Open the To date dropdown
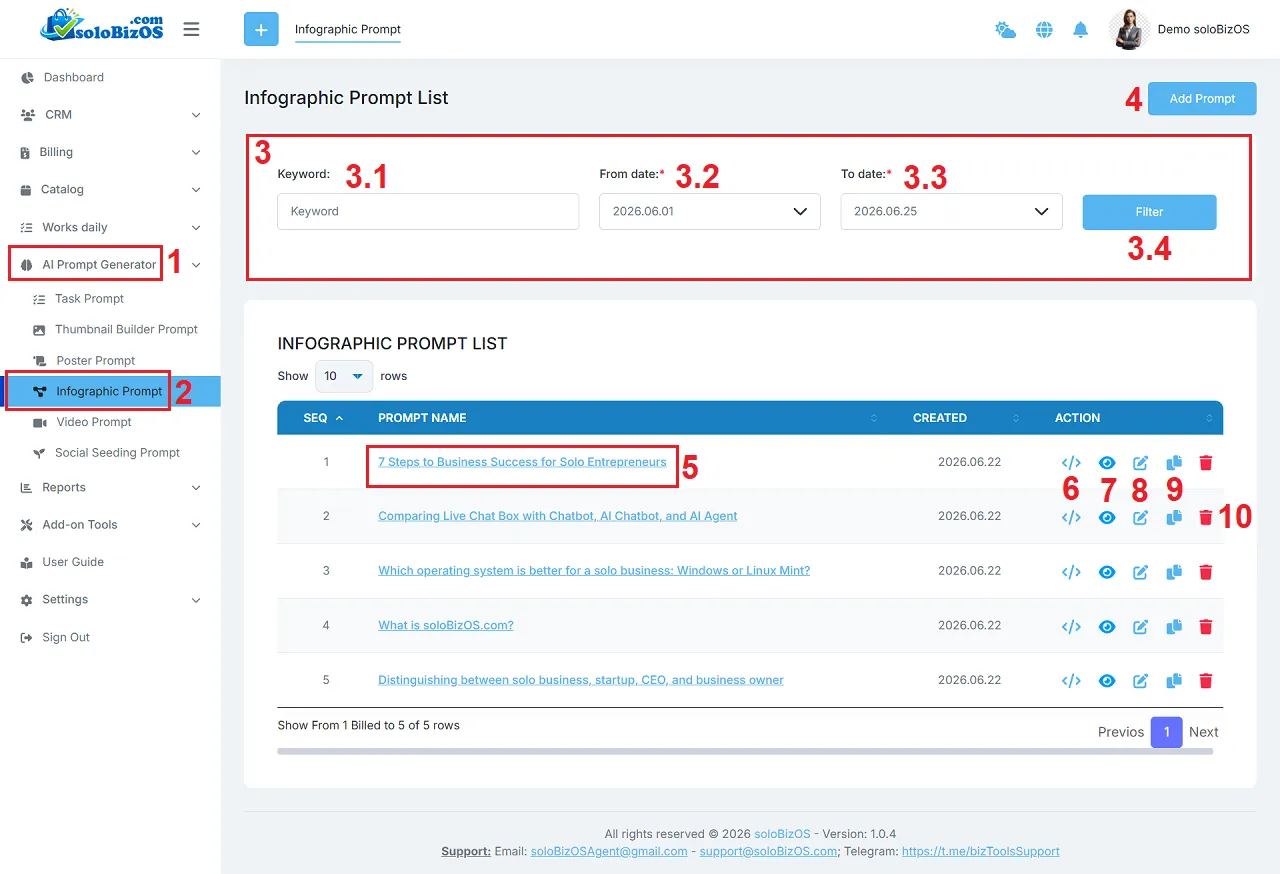Image resolution: width=1280 pixels, height=874 pixels. coord(952,212)
